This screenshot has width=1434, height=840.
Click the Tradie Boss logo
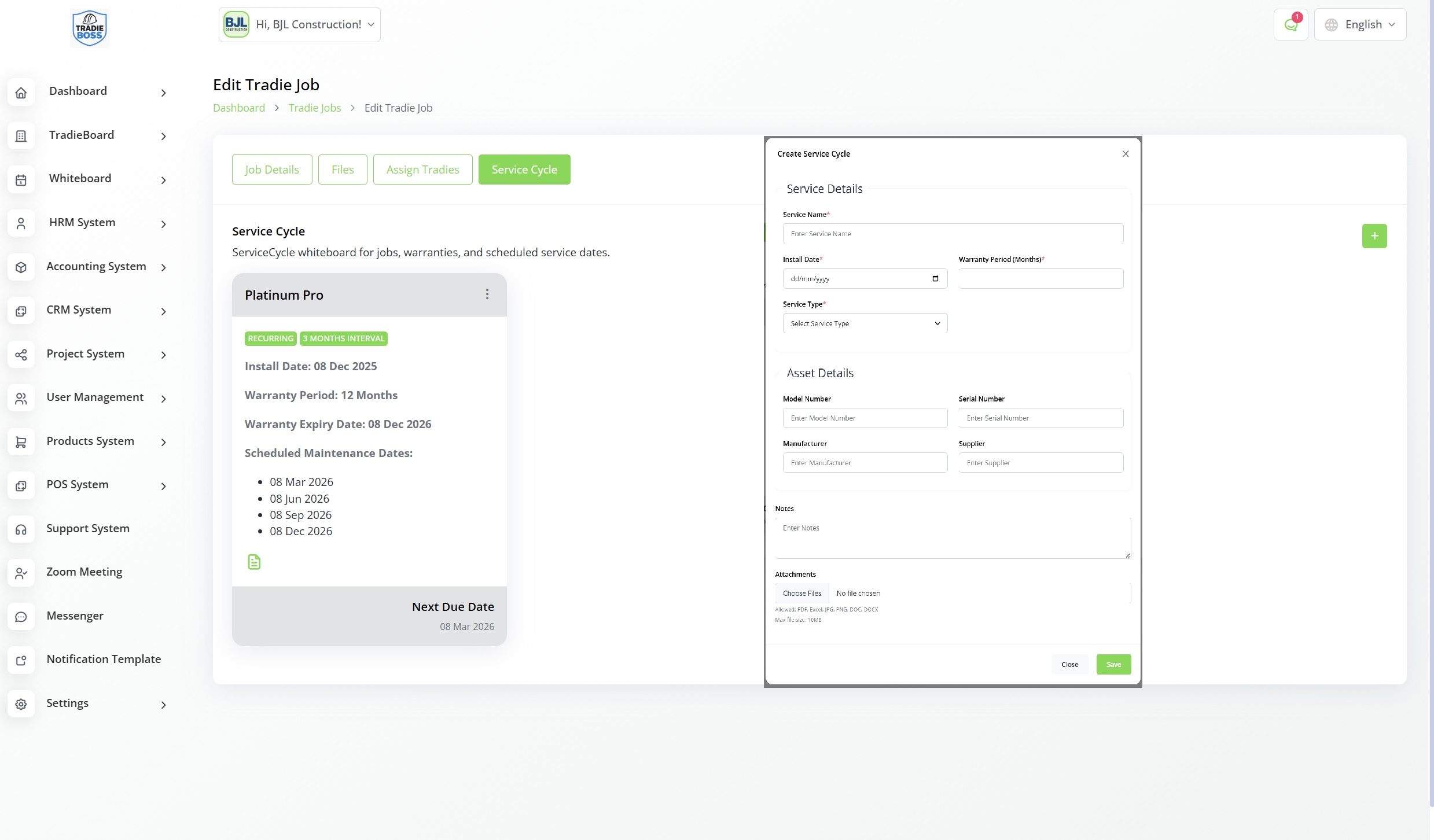coord(90,28)
